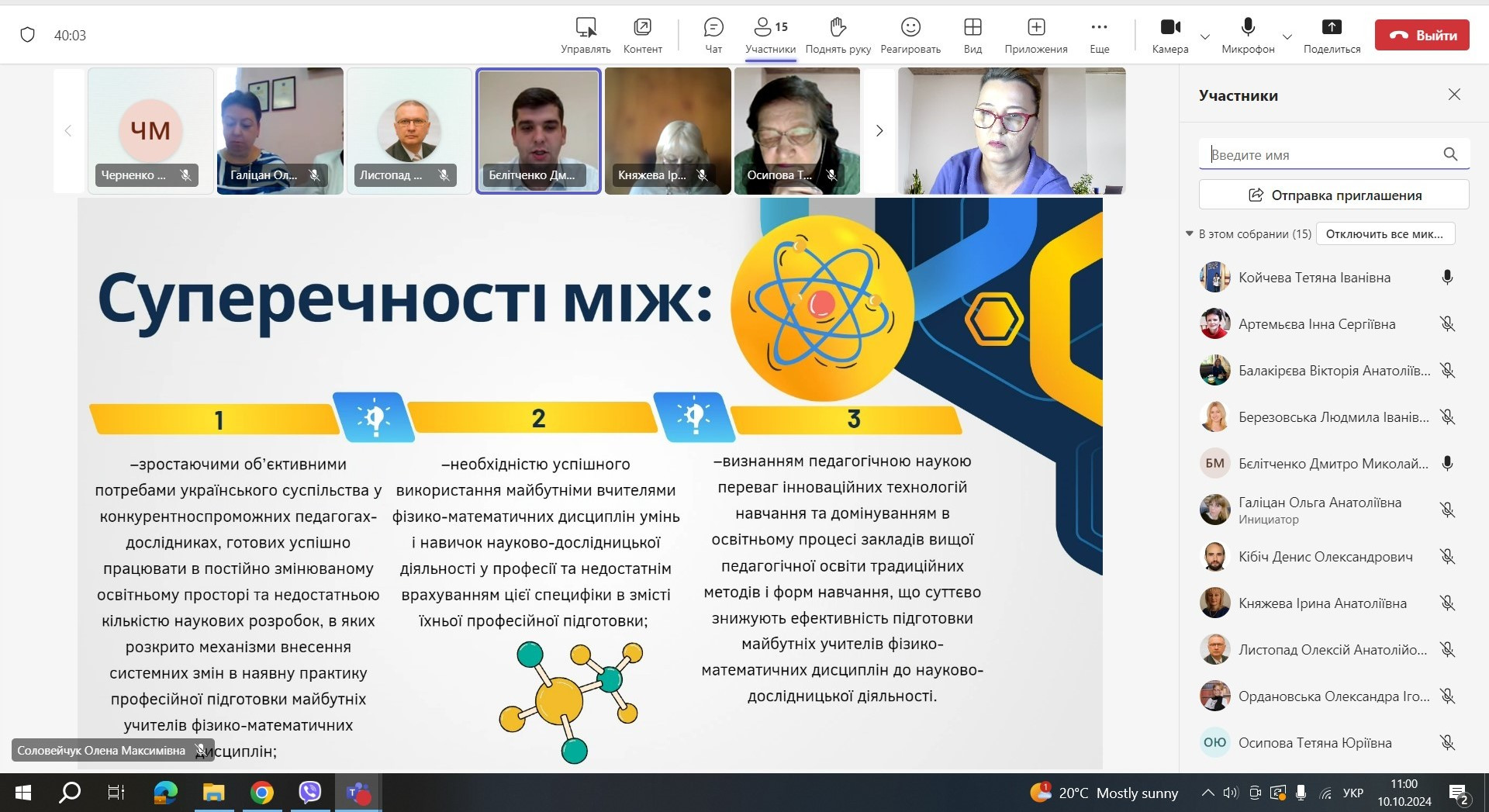Click Microsoft Teams taskbar icon
The width and height of the screenshot is (1489, 812).
358,793
